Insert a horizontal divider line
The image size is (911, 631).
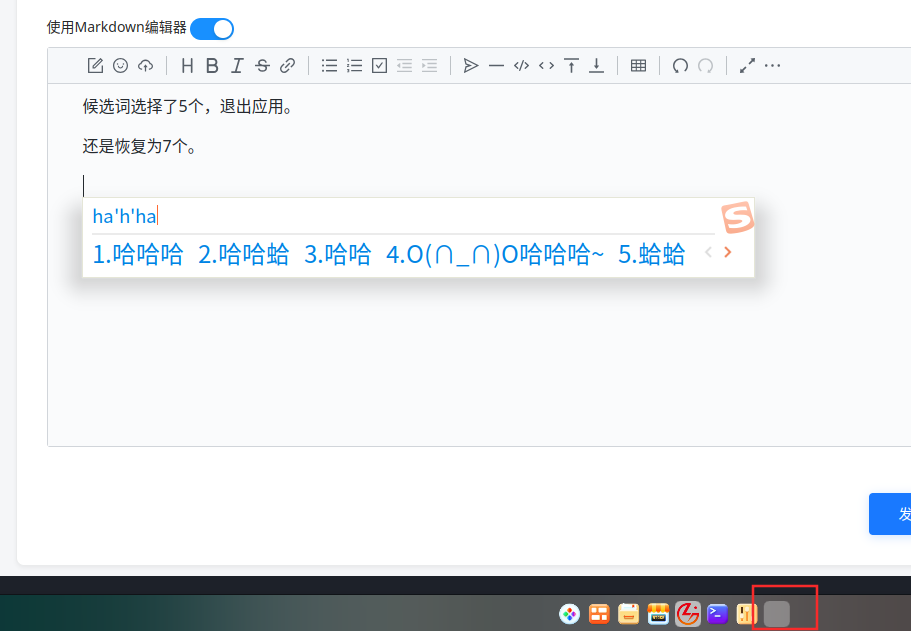coord(496,66)
